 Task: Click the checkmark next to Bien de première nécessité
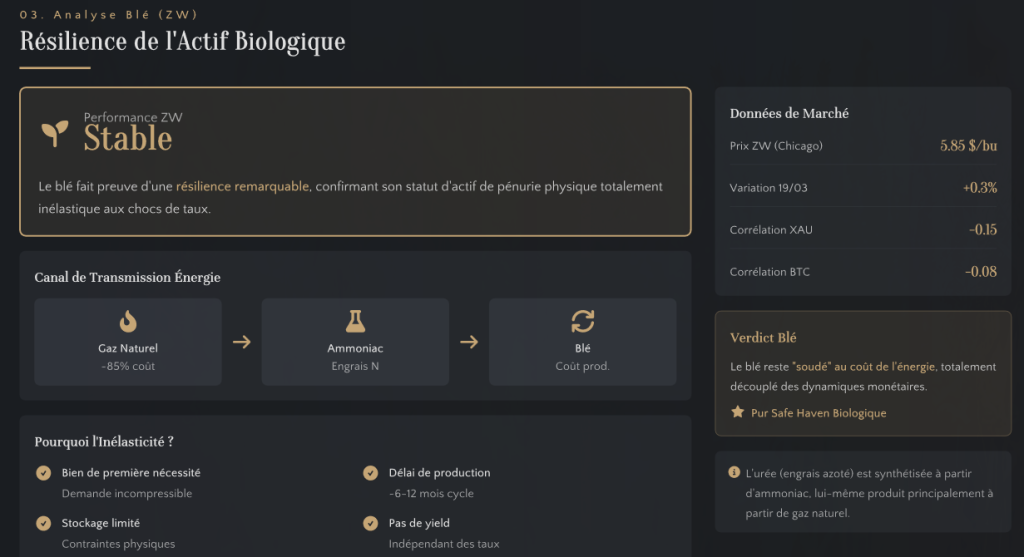point(43,473)
